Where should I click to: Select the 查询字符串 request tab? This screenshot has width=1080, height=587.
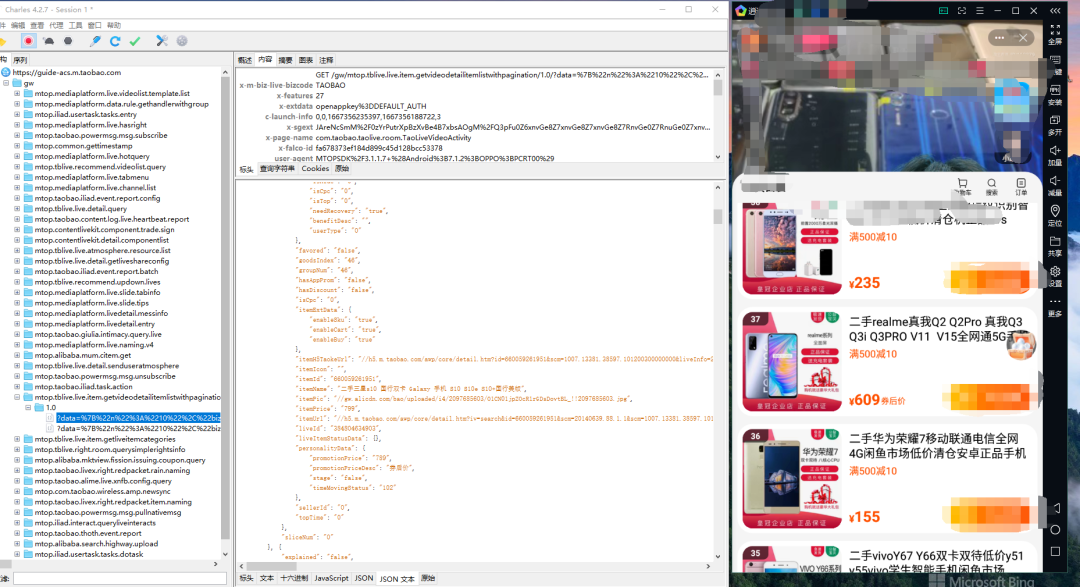coord(277,169)
